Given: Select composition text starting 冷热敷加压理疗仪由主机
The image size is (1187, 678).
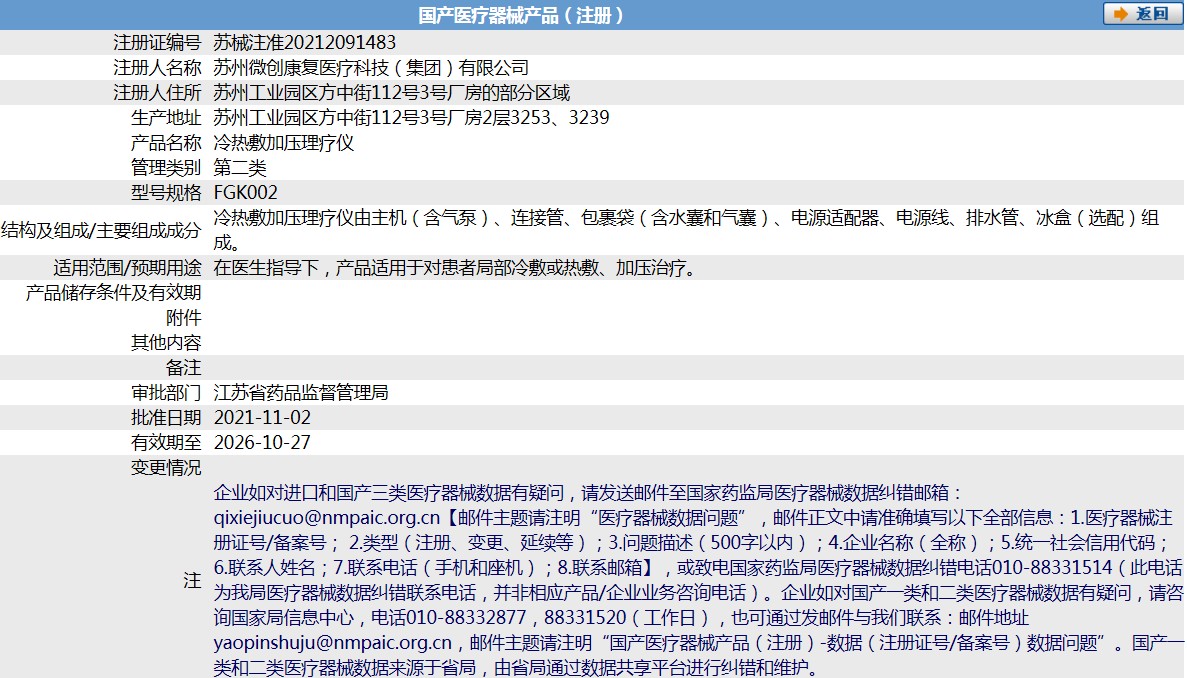Looking at the screenshot, I should pos(686,230).
